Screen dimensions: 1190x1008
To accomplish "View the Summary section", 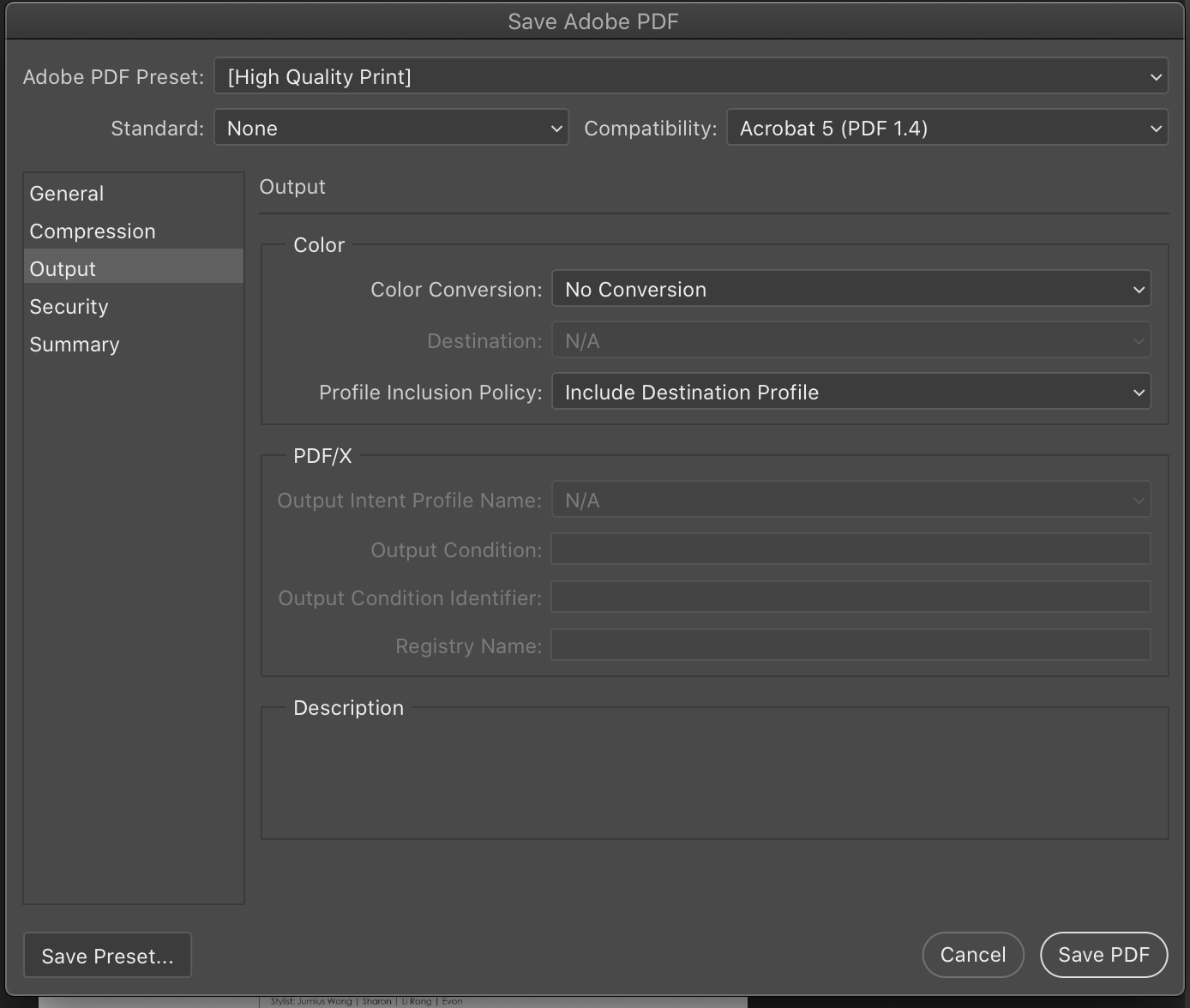I will [x=74, y=344].
